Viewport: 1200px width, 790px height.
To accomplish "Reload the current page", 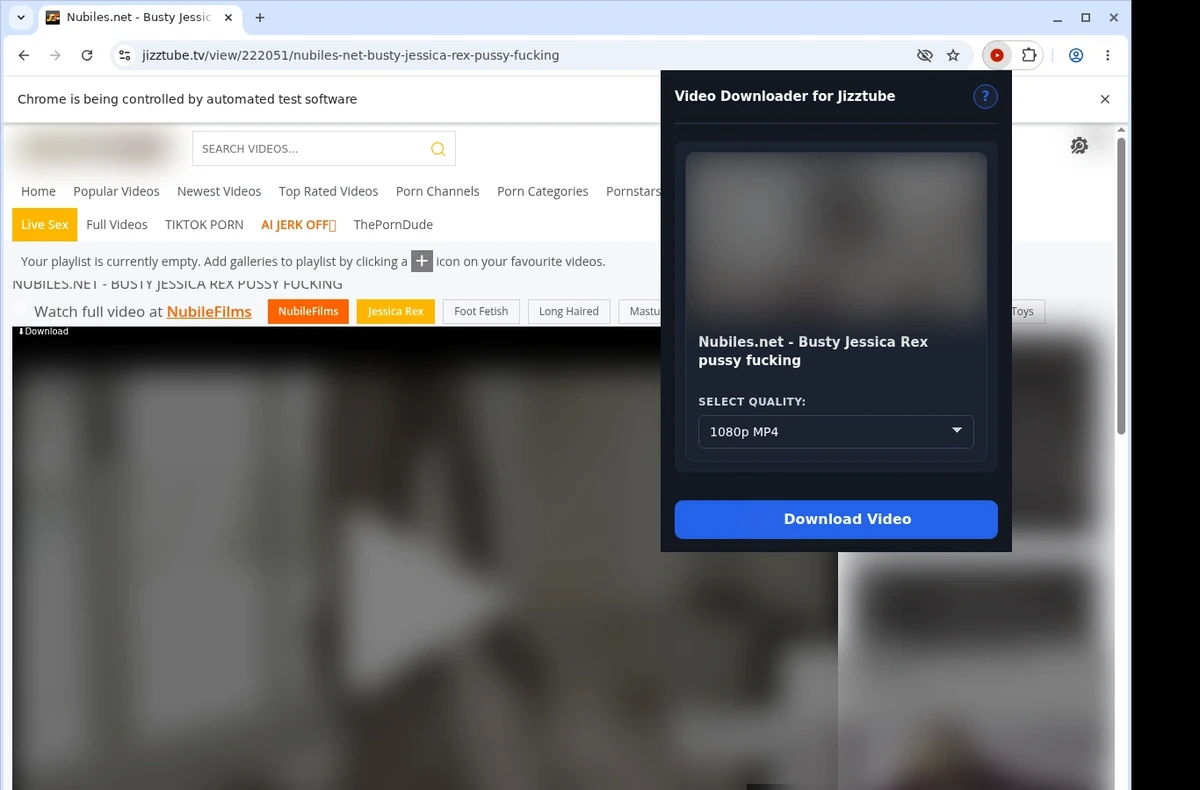I will click(87, 56).
